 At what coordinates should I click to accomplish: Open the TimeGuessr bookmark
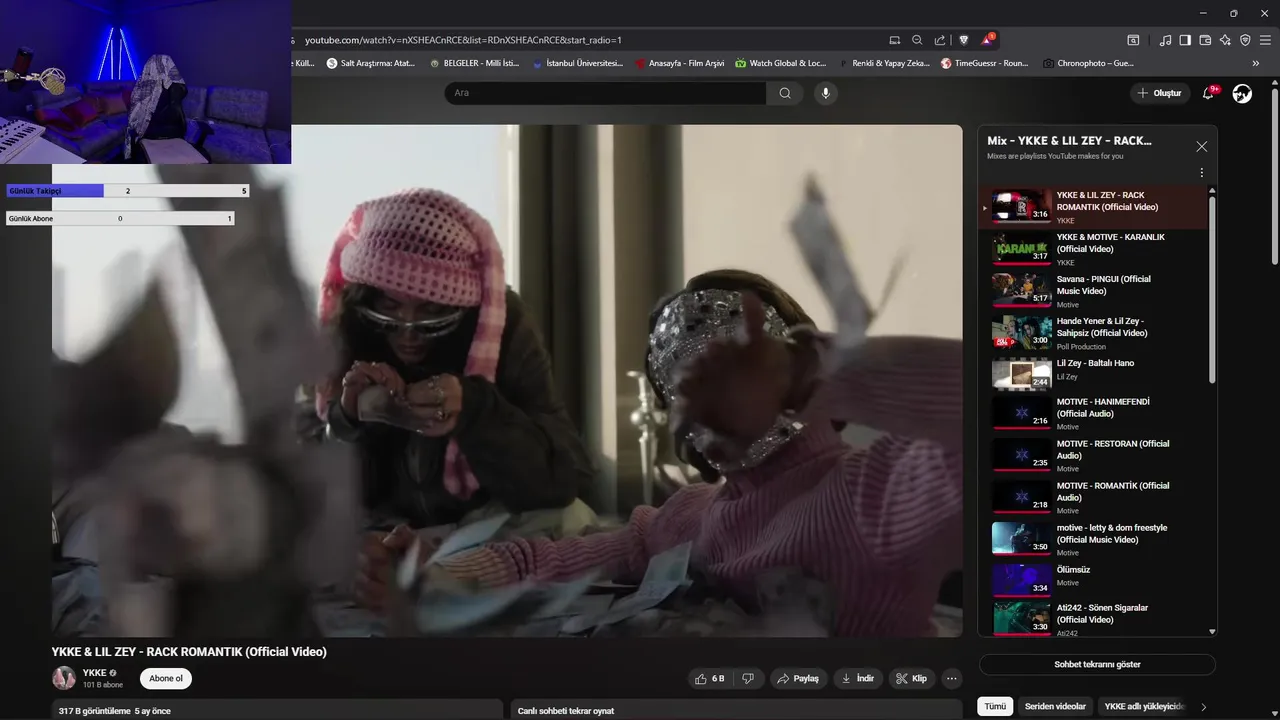pos(984,63)
